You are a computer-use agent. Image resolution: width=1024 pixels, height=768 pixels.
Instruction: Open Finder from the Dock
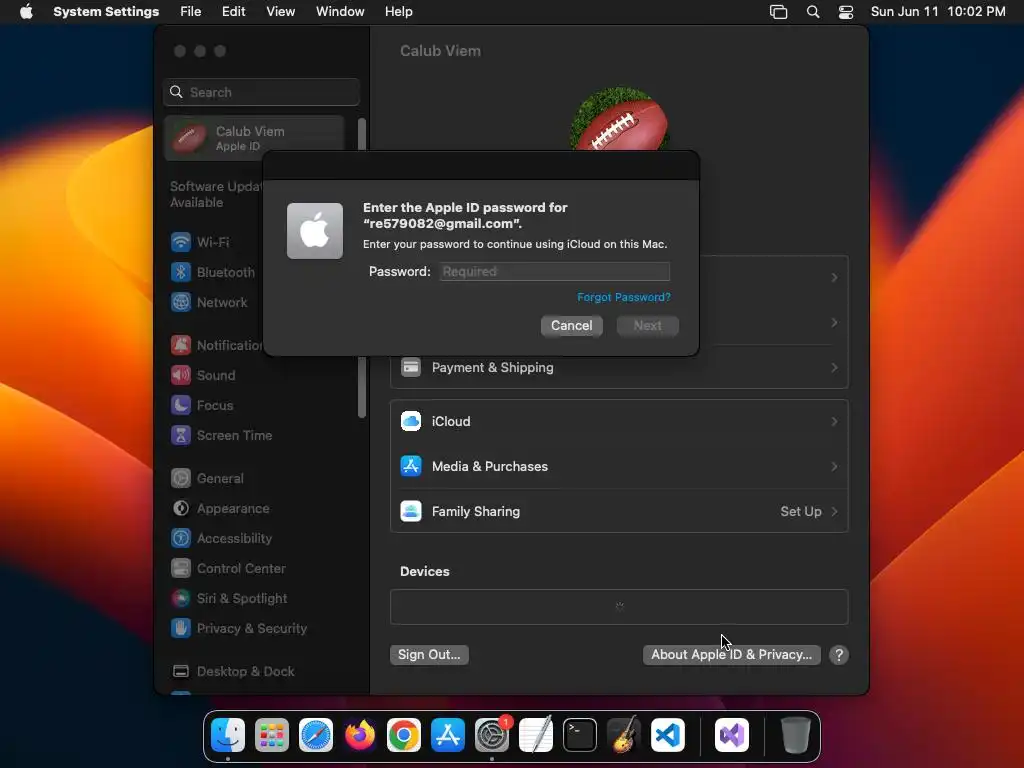pos(228,735)
